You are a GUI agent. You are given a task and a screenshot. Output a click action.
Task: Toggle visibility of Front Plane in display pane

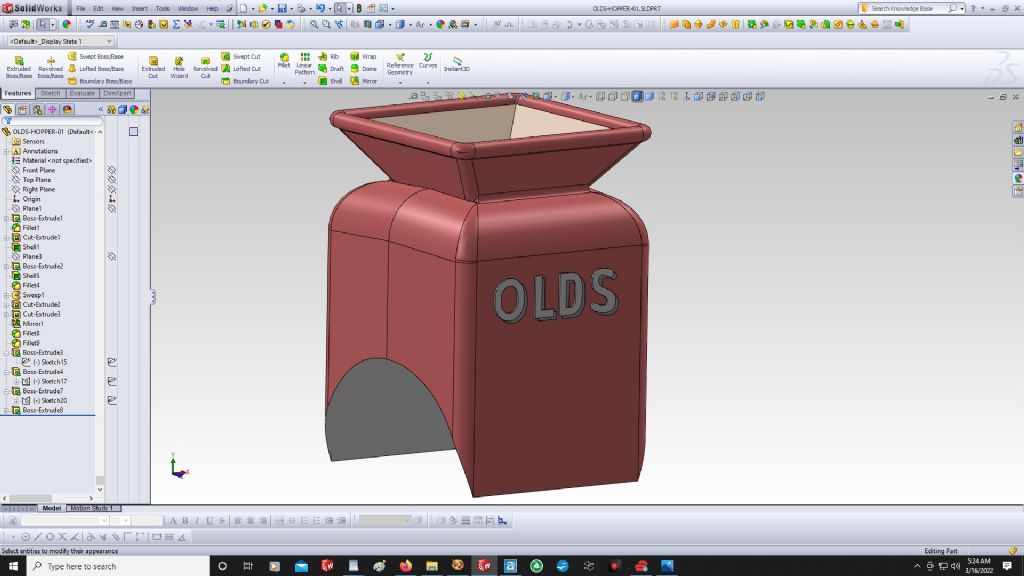point(112,170)
